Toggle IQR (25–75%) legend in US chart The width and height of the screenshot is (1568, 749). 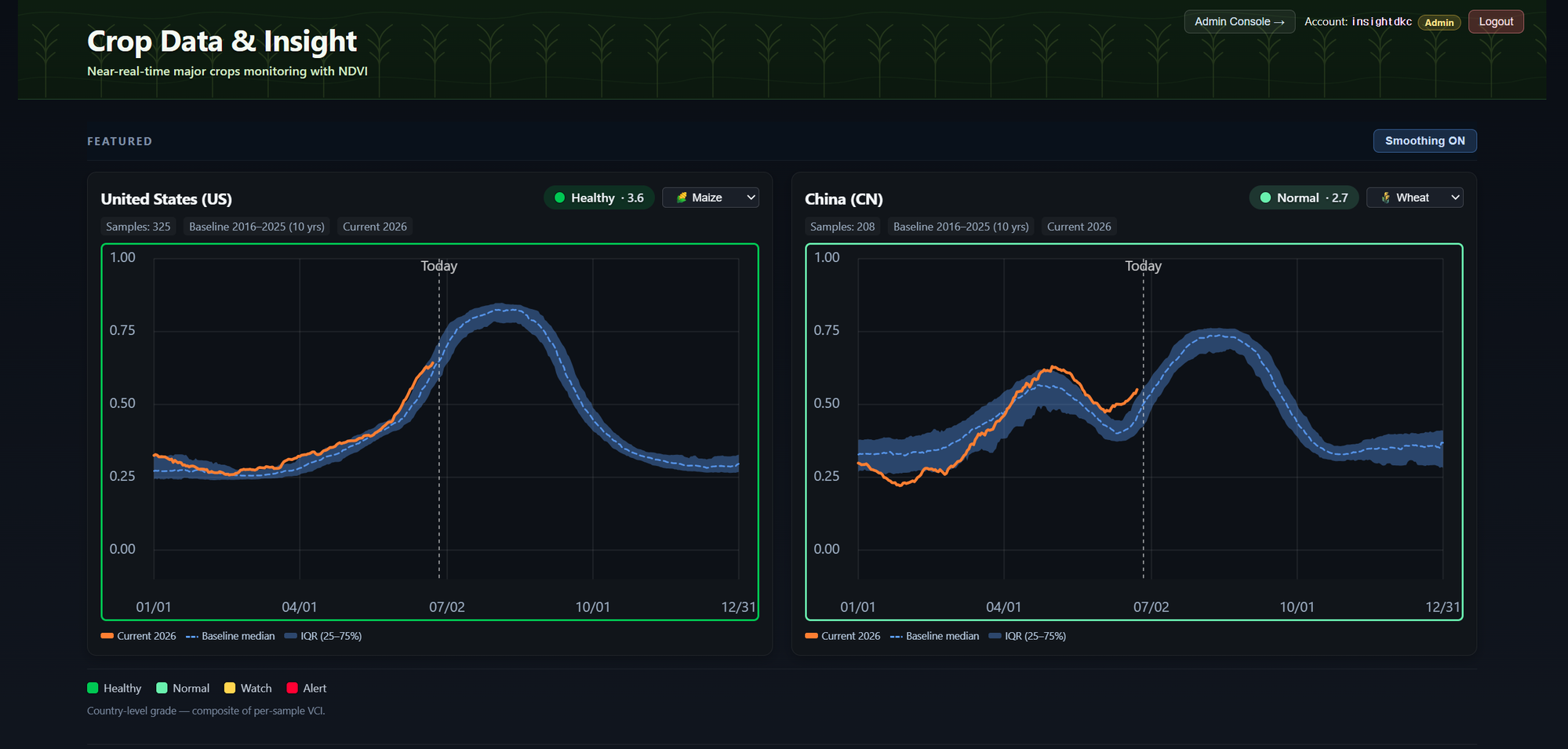point(323,636)
